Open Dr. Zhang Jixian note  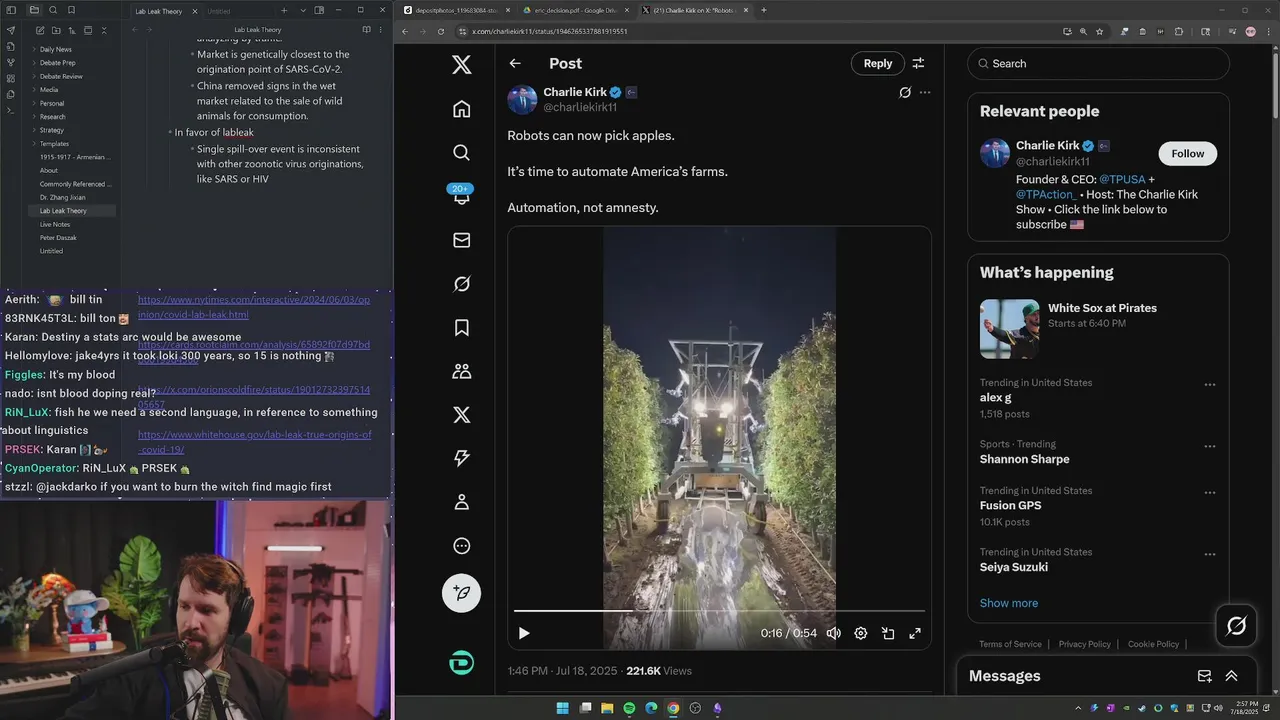click(x=63, y=197)
